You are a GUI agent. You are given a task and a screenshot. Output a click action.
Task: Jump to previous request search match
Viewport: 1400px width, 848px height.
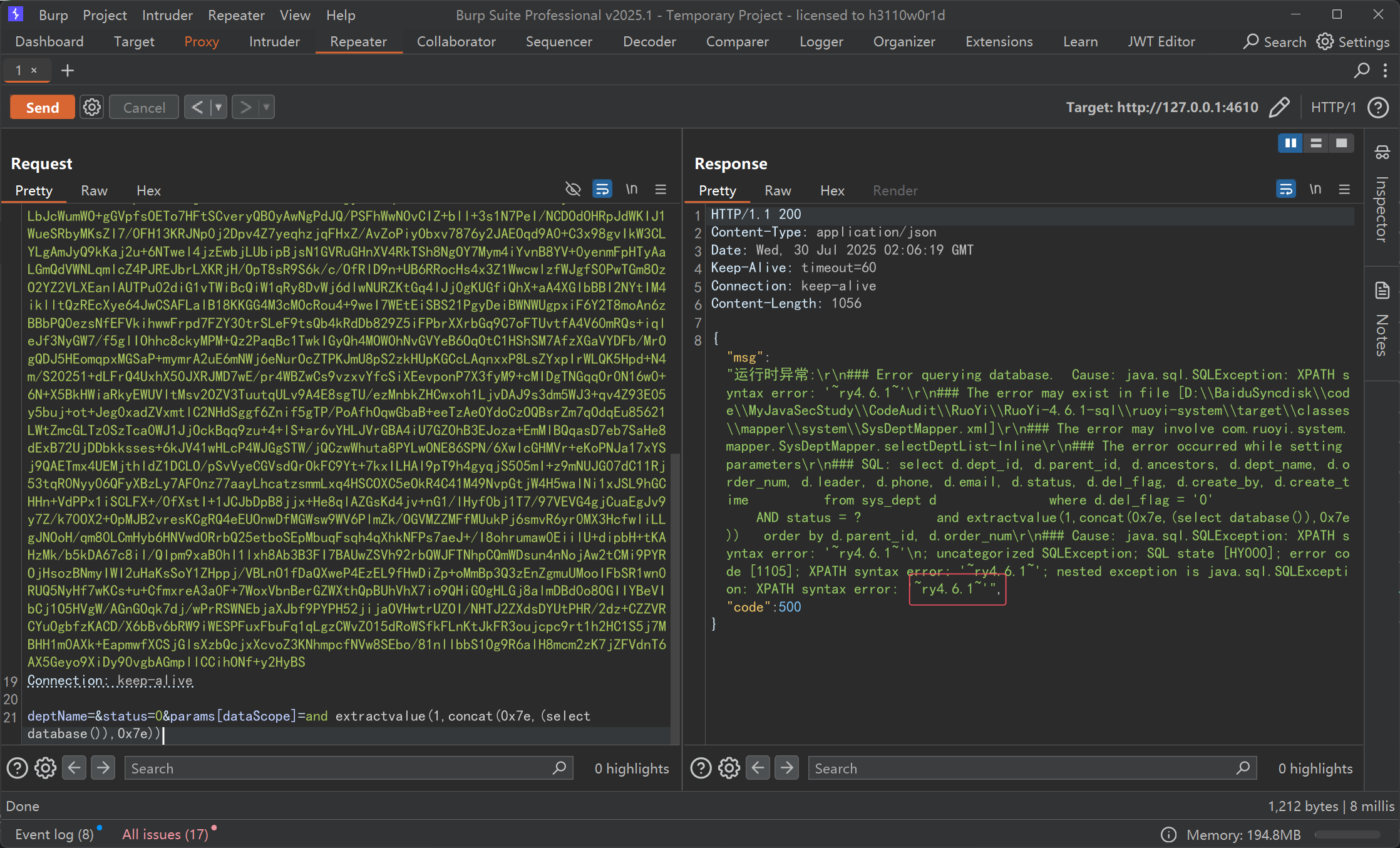coord(74,768)
